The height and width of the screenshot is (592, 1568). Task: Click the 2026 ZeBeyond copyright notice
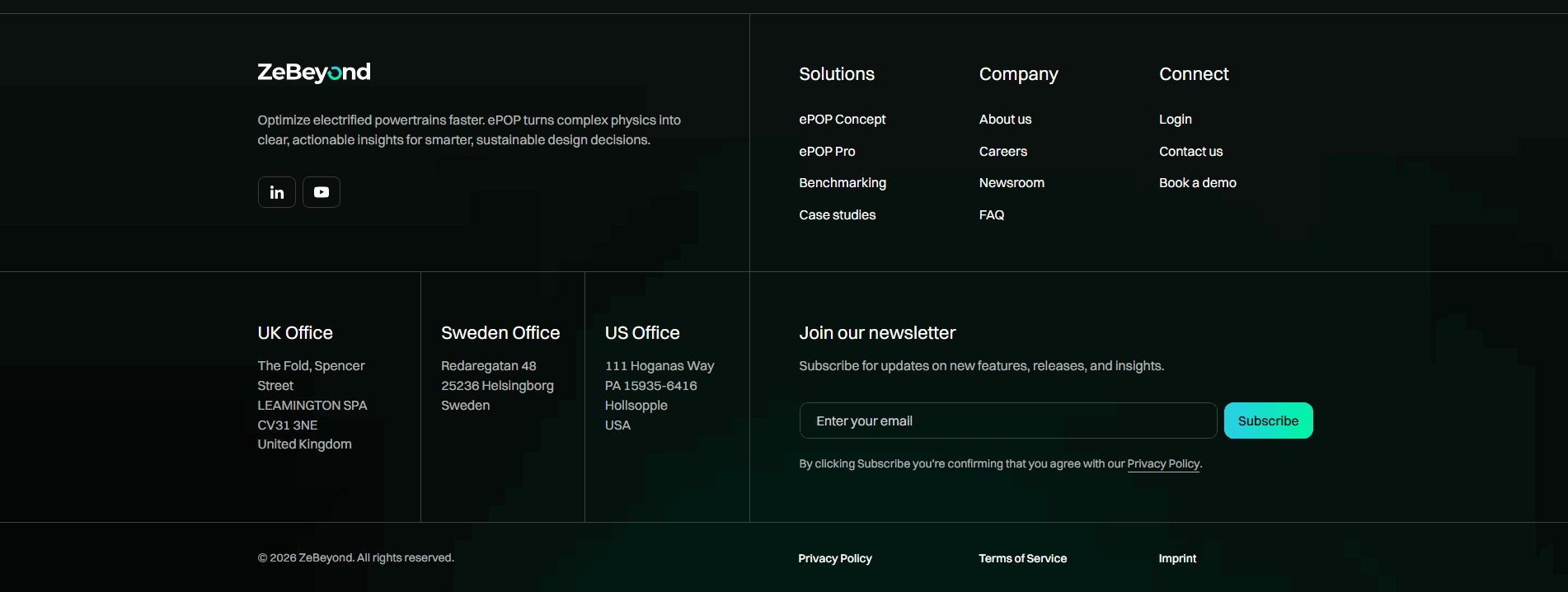click(355, 558)
